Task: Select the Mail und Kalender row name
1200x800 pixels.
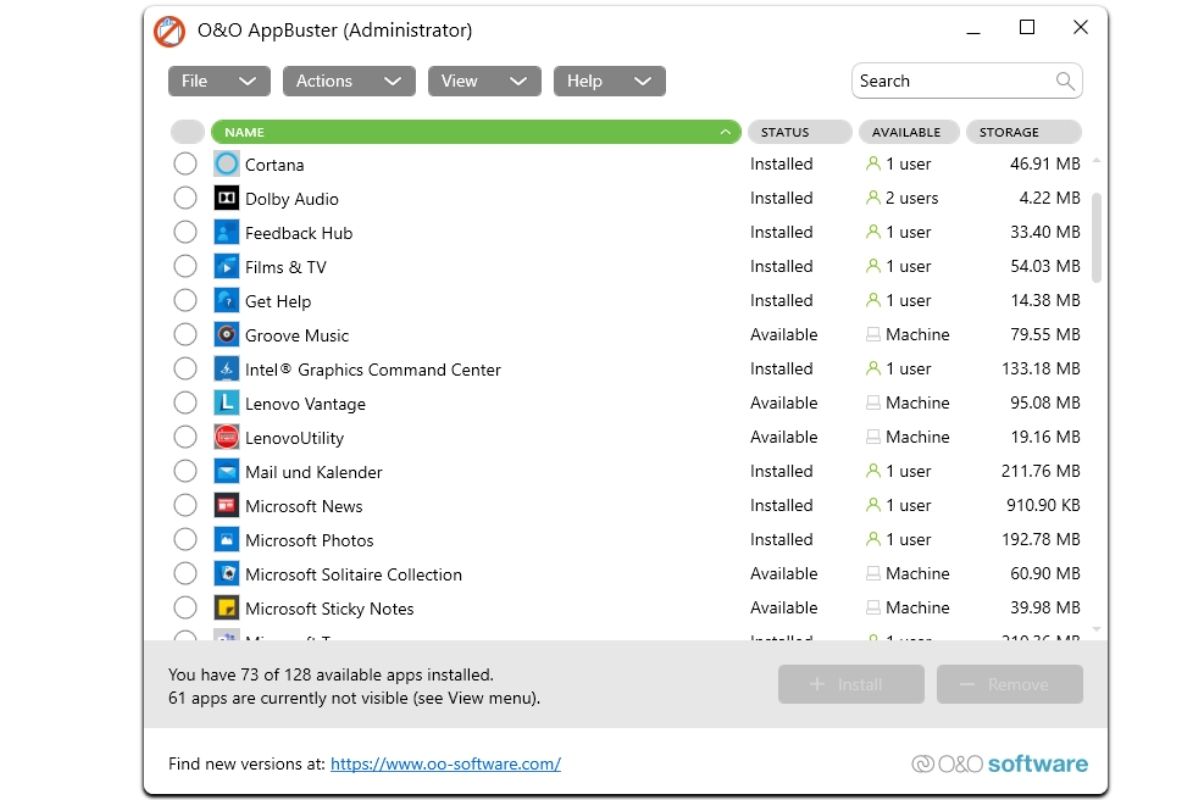Action: coord(313,472)
